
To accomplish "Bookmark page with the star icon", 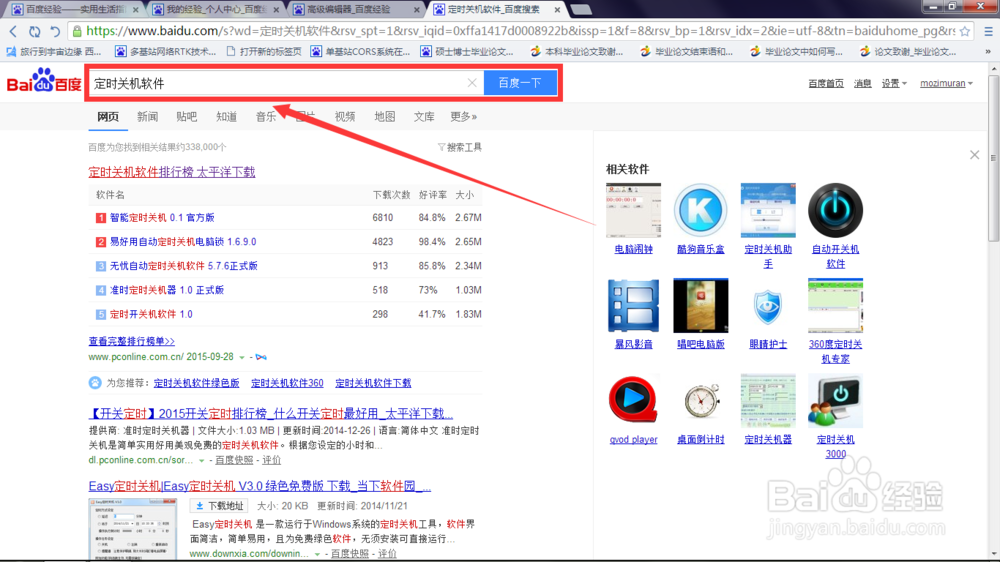I will coord(965,31).
